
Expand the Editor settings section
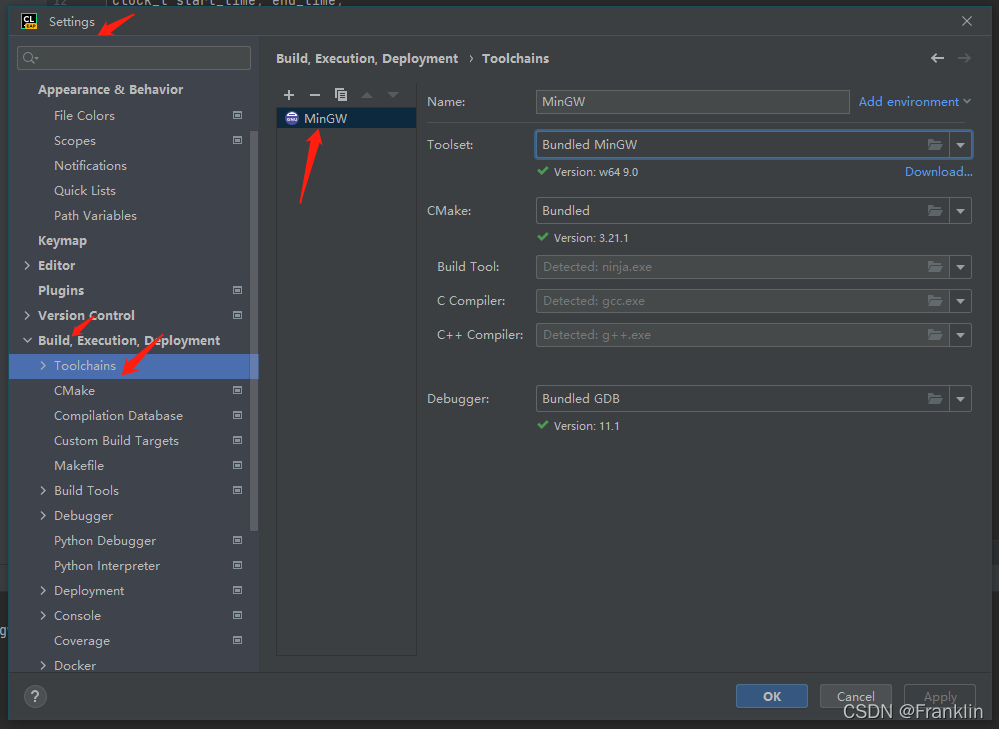[27, 265]
